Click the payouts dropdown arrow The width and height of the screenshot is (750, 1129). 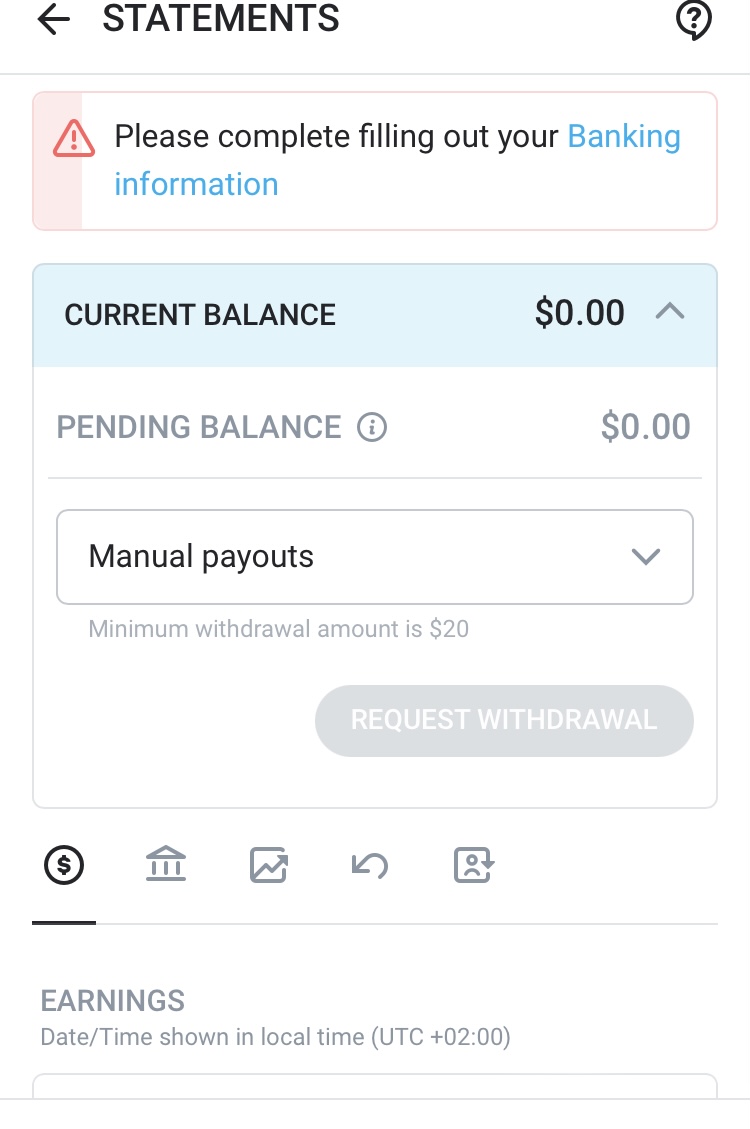pos(647,557)
